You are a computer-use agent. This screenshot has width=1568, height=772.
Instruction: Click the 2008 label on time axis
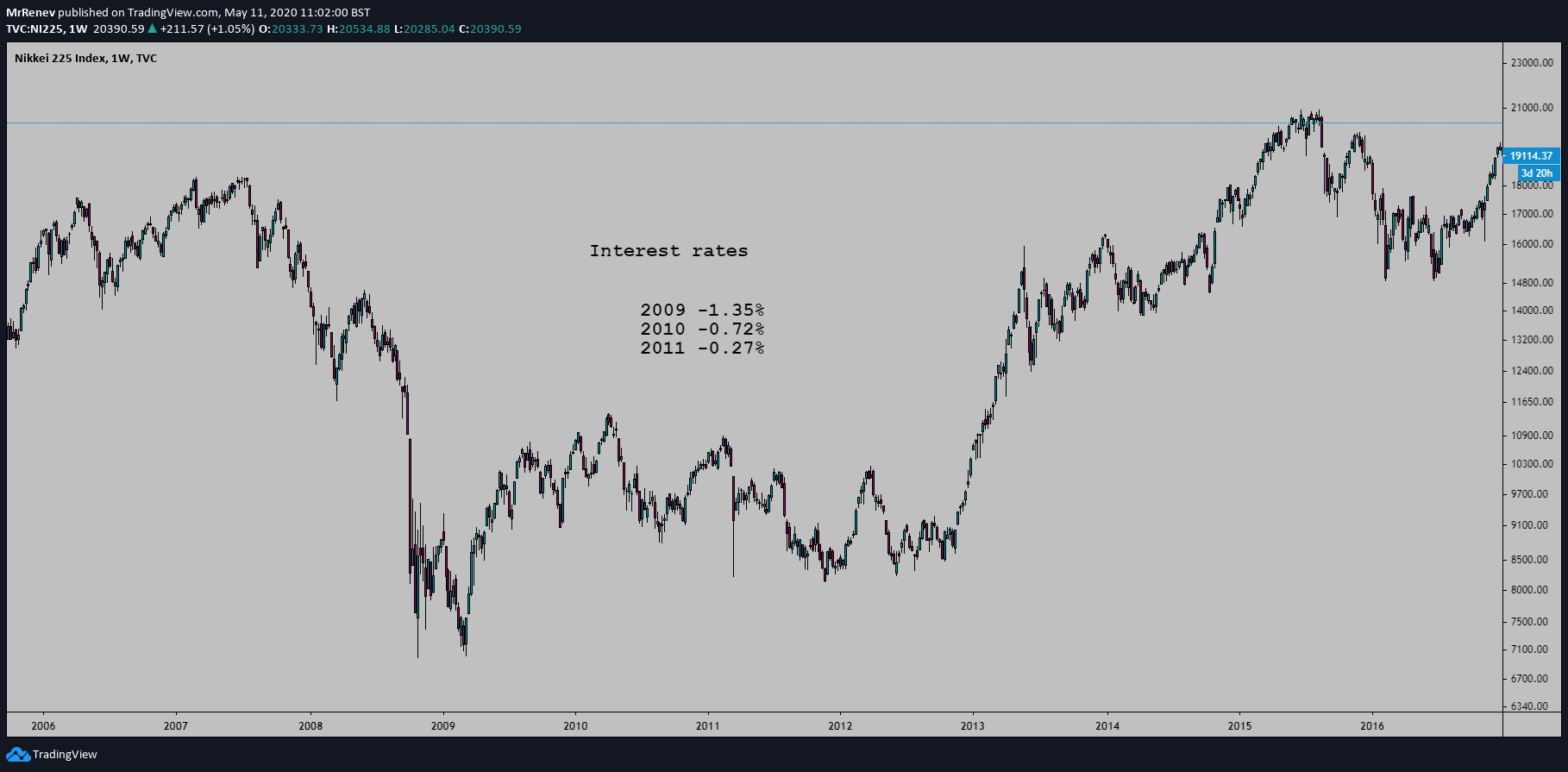pyautogui.click(x=310, y=725)
